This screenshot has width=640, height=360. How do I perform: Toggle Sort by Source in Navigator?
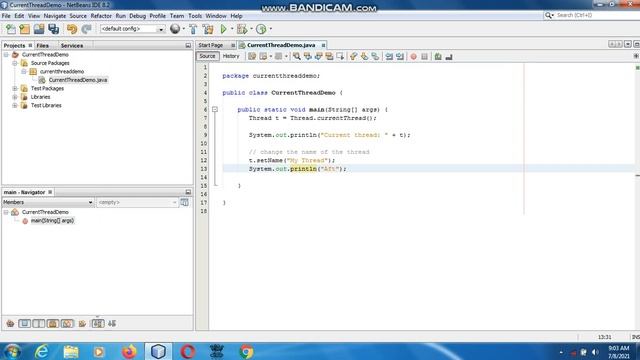[x=112, y=324]
